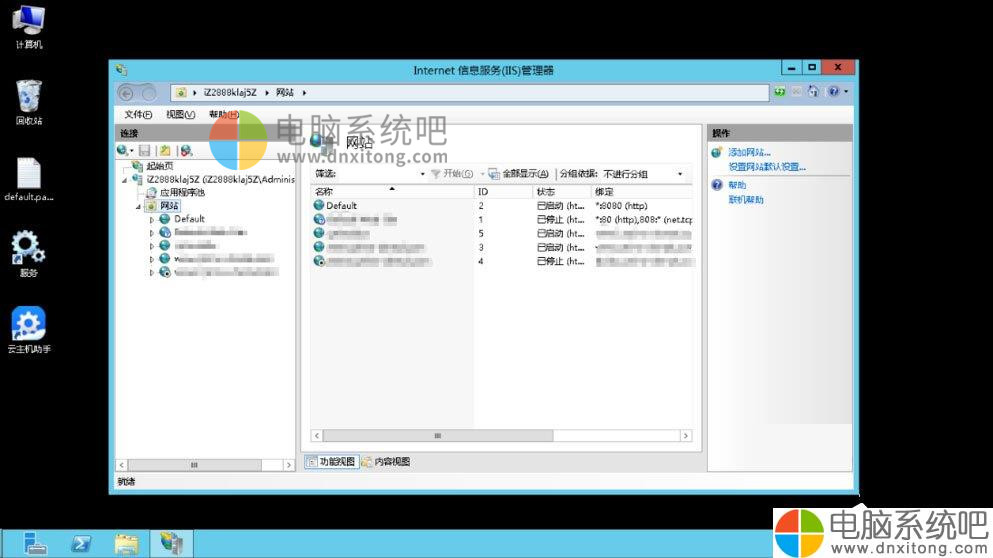Open File Explorer from the taskbar
The height and width of the screenshot is (558, 993).
point(126,543)
